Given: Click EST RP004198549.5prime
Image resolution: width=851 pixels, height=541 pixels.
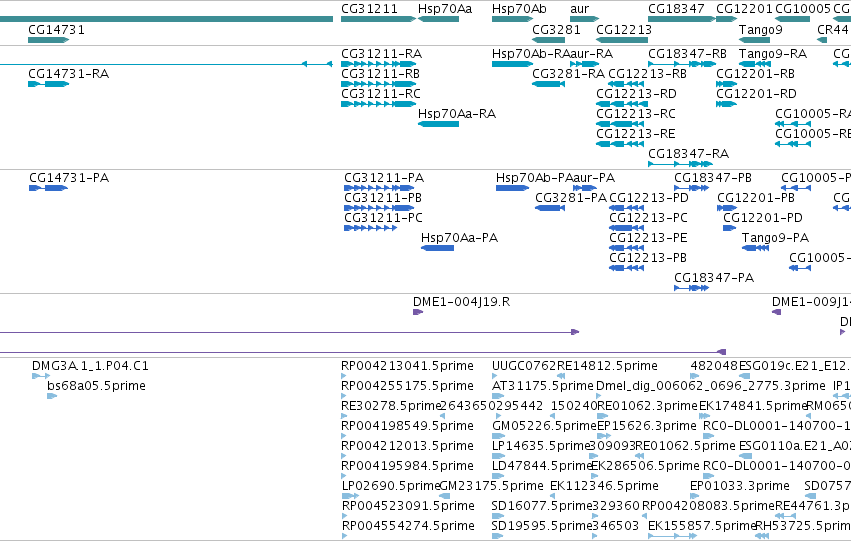Looking at the screenshot, I should (344, 436).
